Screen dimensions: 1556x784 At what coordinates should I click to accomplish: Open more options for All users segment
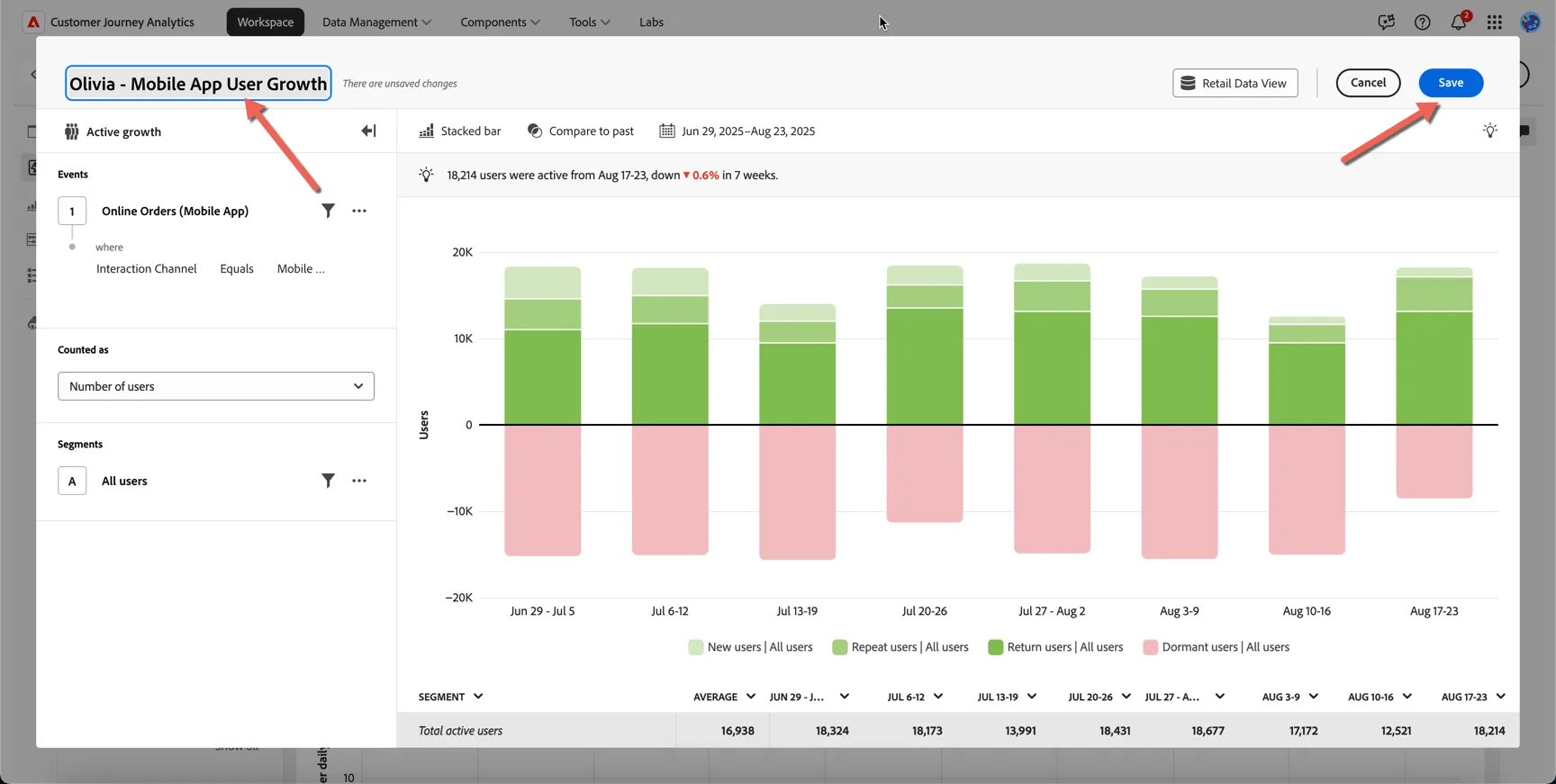tap(359, 481)
